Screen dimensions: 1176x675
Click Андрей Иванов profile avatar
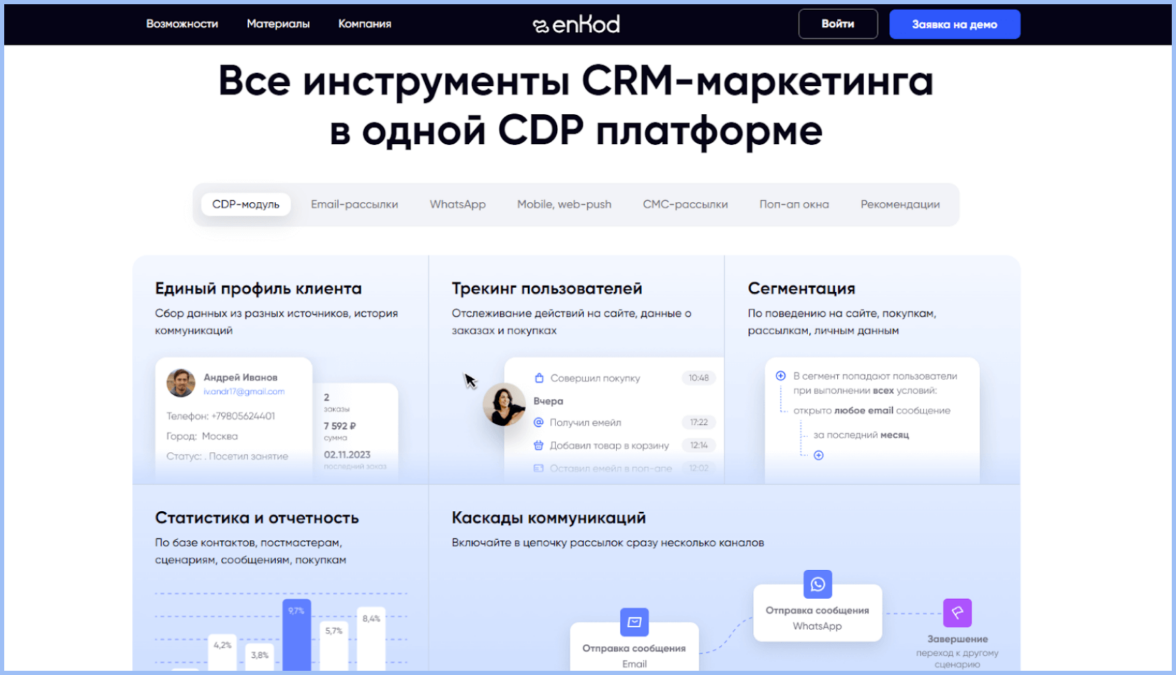click(181, 382)
